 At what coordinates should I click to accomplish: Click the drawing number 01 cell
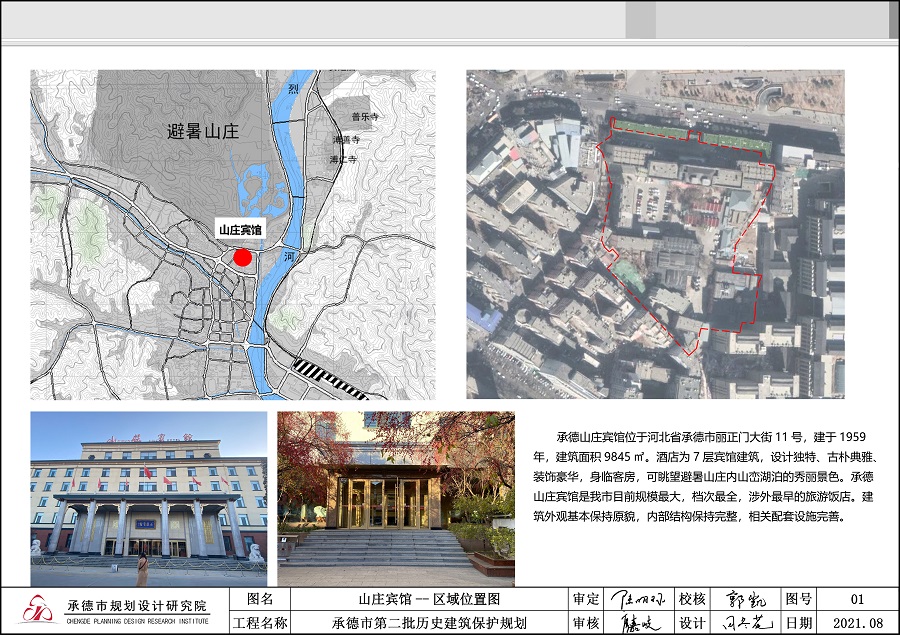(x=857, y=600)
